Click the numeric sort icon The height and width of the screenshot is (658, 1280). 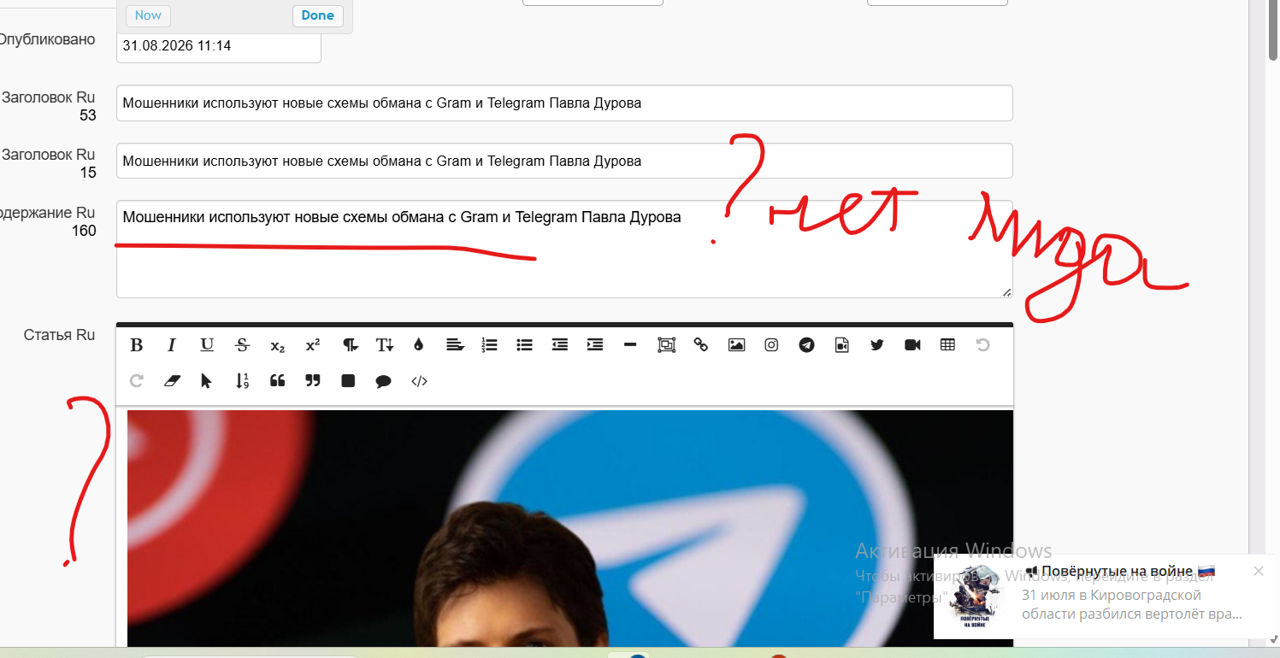tap(242, 381)
